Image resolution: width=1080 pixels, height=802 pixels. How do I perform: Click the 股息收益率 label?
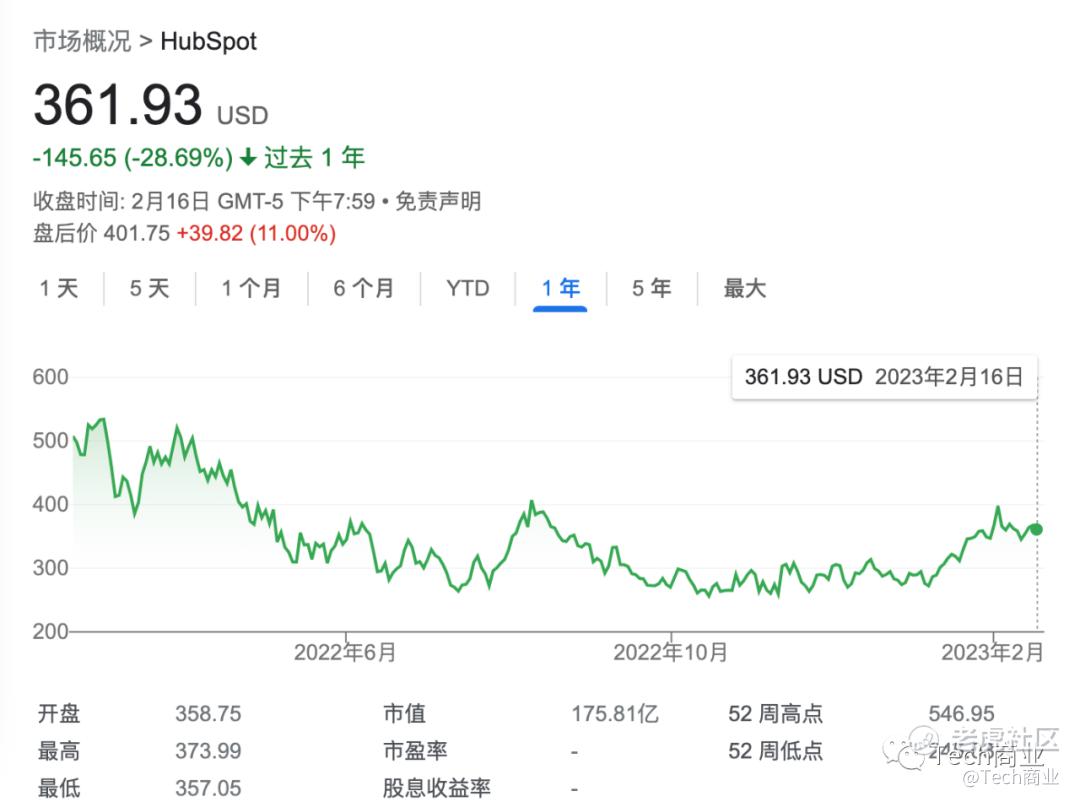(437, 788)
